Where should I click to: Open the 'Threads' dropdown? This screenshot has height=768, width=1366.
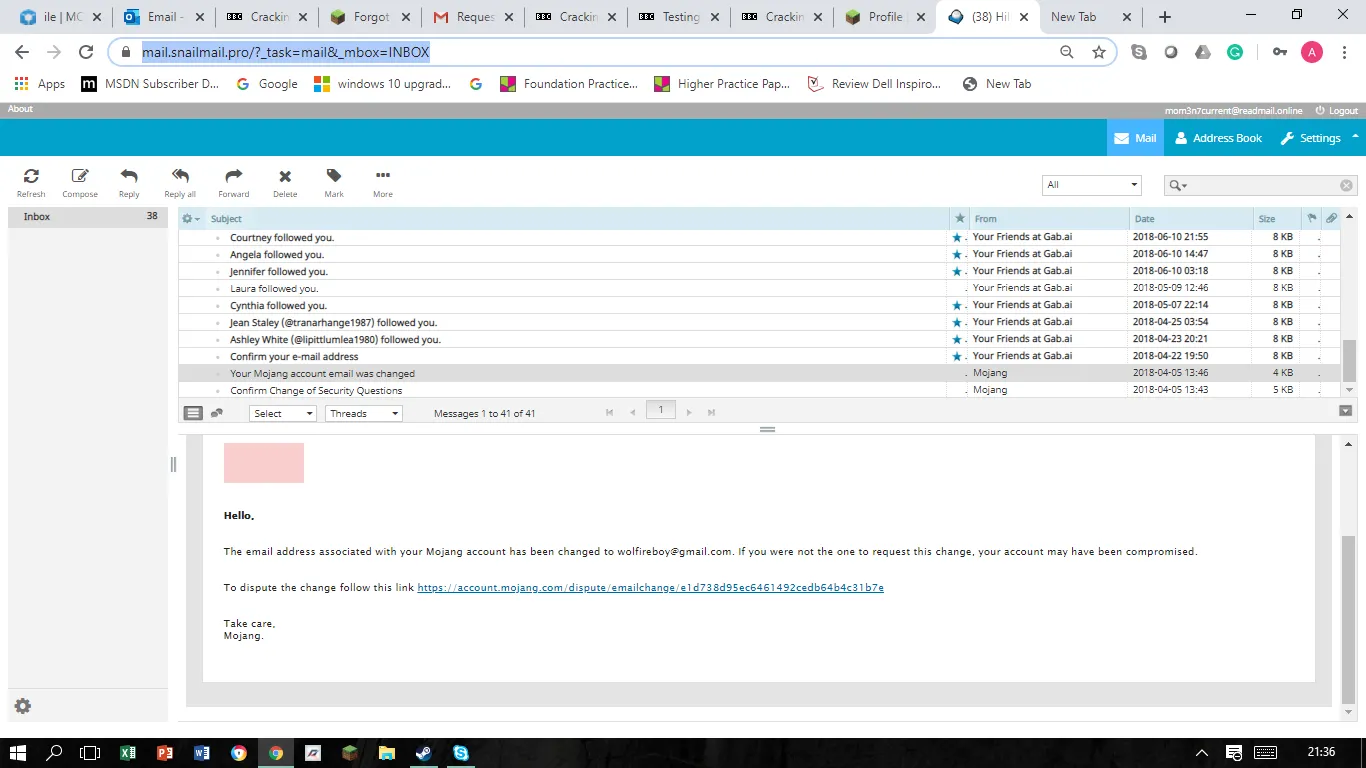[363, 413]
